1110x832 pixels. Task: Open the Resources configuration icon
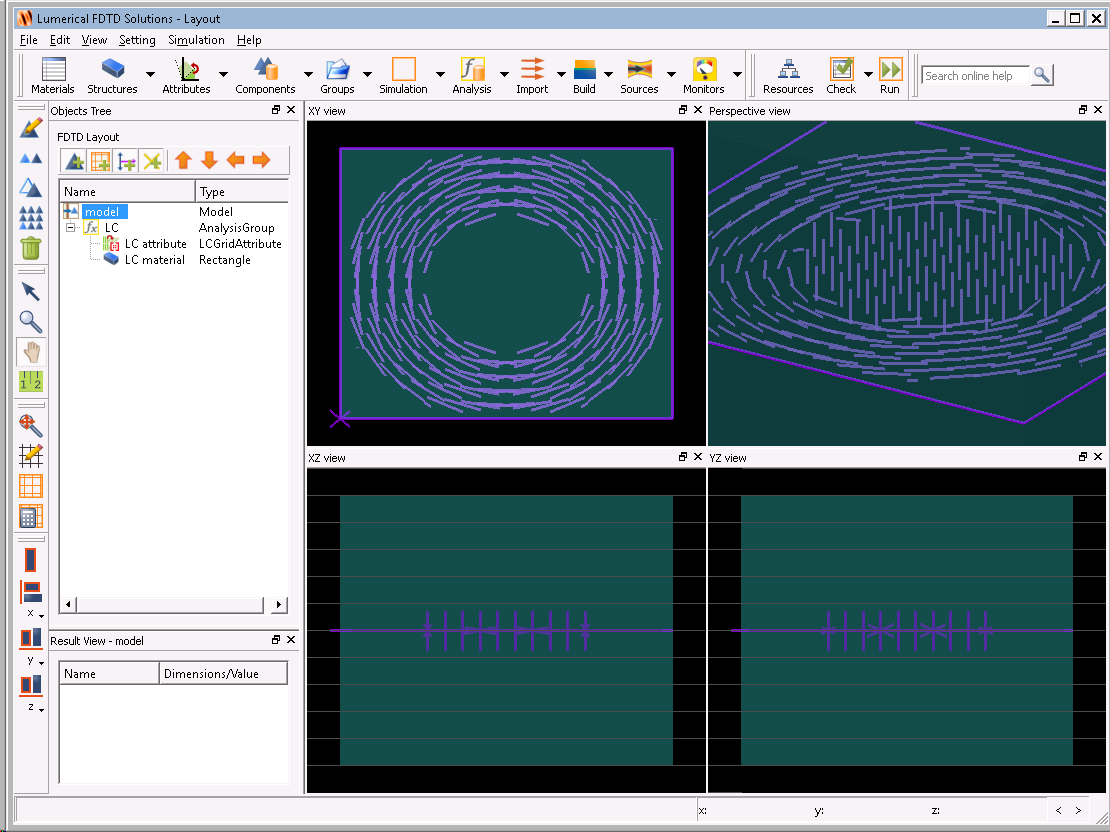pos(789,69)
